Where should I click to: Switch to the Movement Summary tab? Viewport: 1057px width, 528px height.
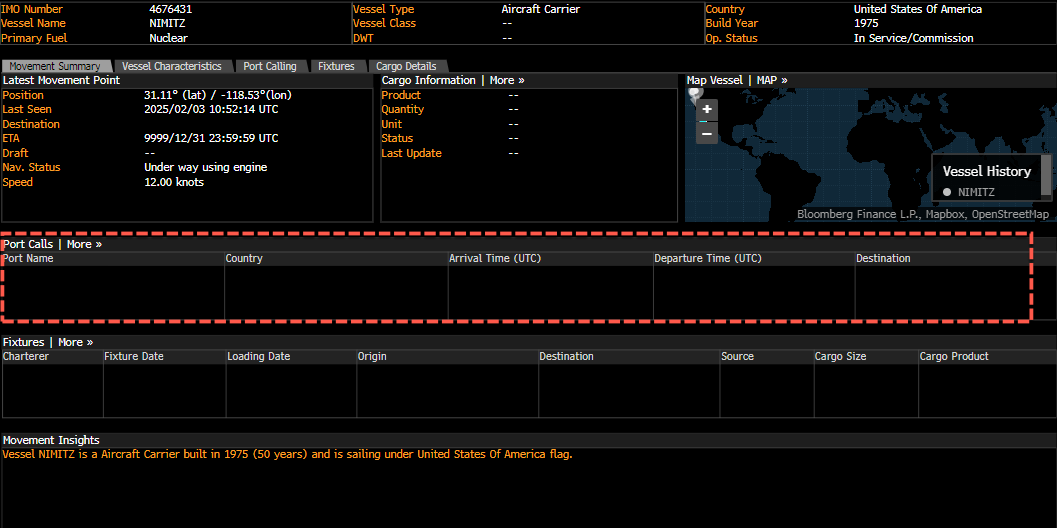pos(56,66)
